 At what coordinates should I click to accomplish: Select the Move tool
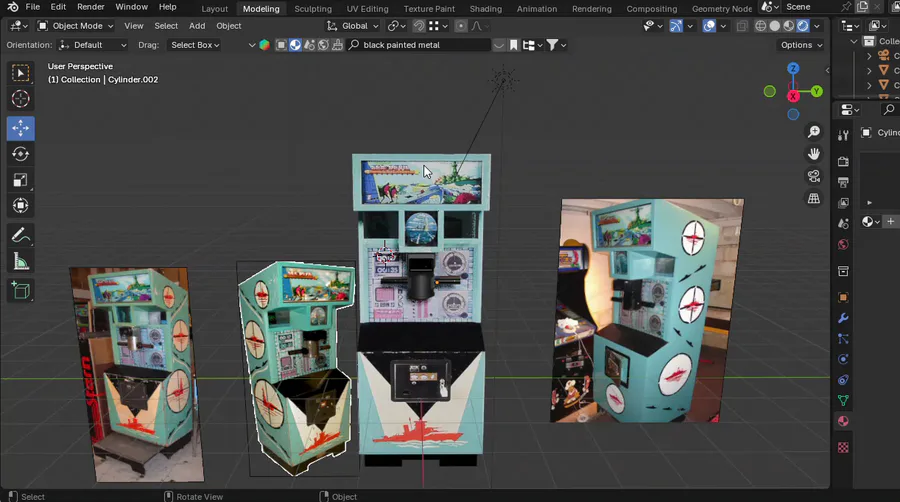21,128
